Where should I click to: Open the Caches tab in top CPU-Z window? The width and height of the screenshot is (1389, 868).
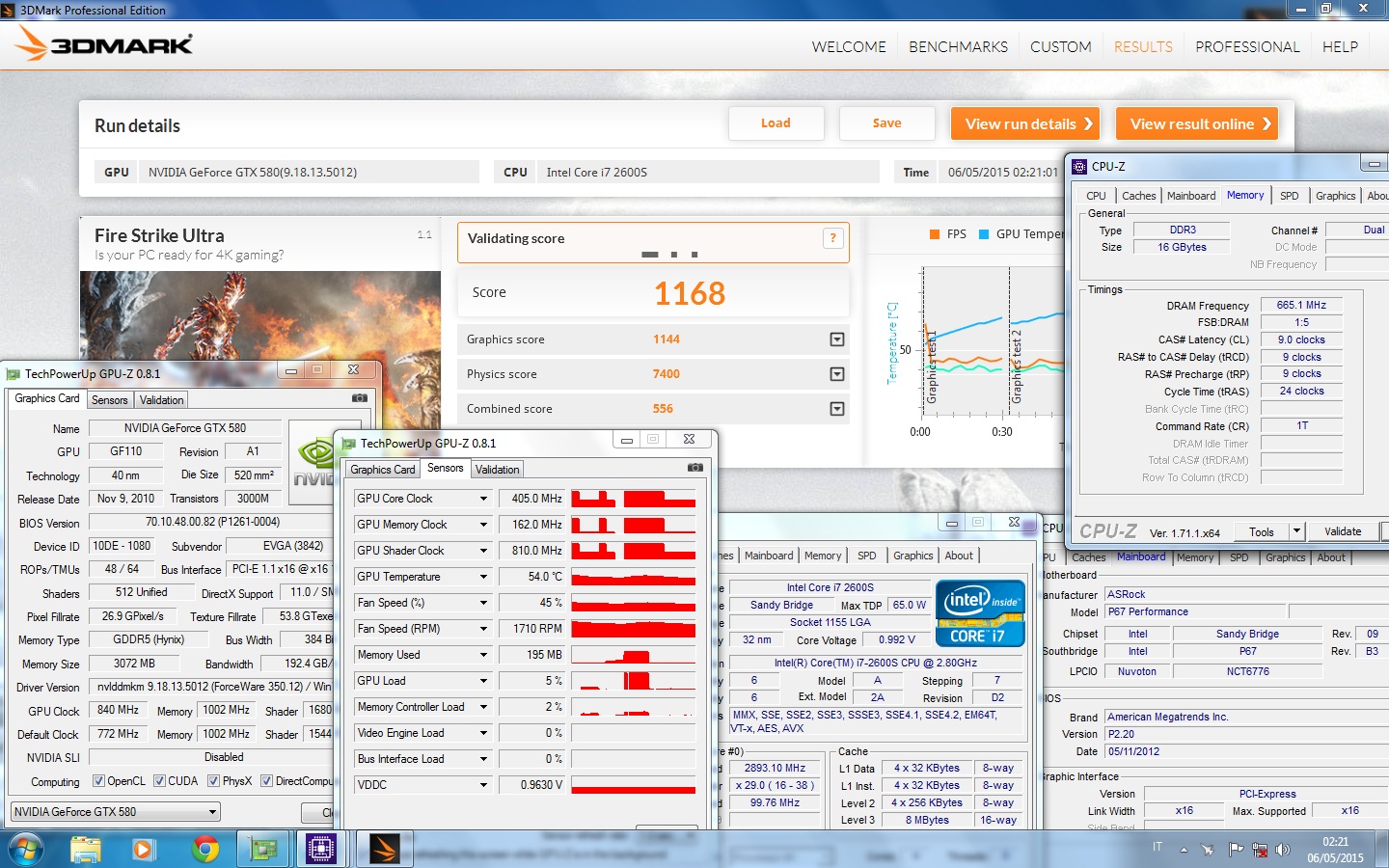pyautogui.click(x=1138, y=196)
